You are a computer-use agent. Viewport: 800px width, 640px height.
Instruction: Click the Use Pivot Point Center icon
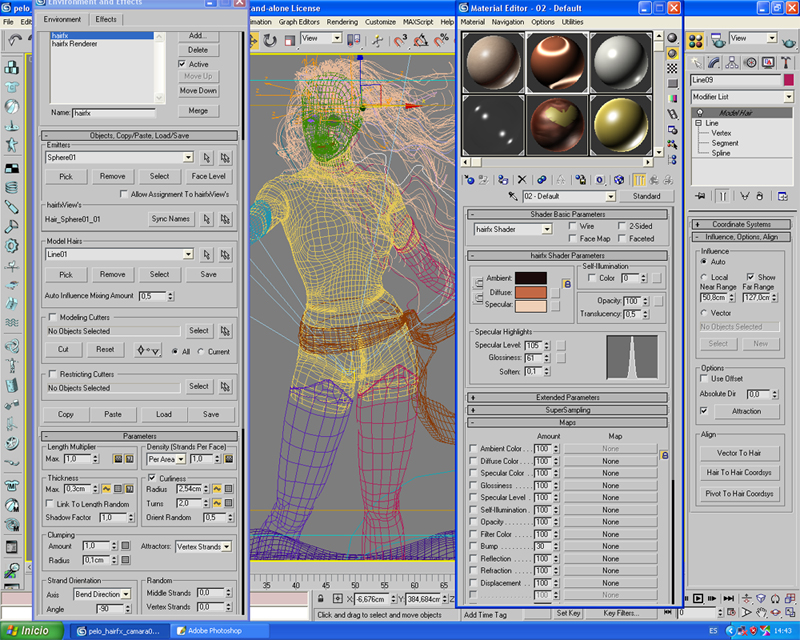pyautogui.click(x=354, y=40)
